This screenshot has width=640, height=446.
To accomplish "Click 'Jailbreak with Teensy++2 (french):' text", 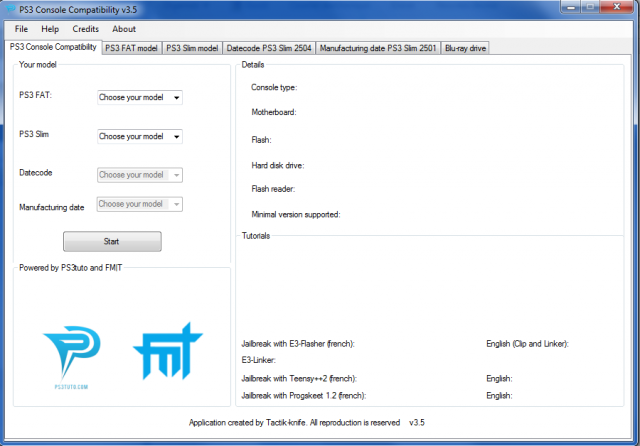I will click(299, 378).
